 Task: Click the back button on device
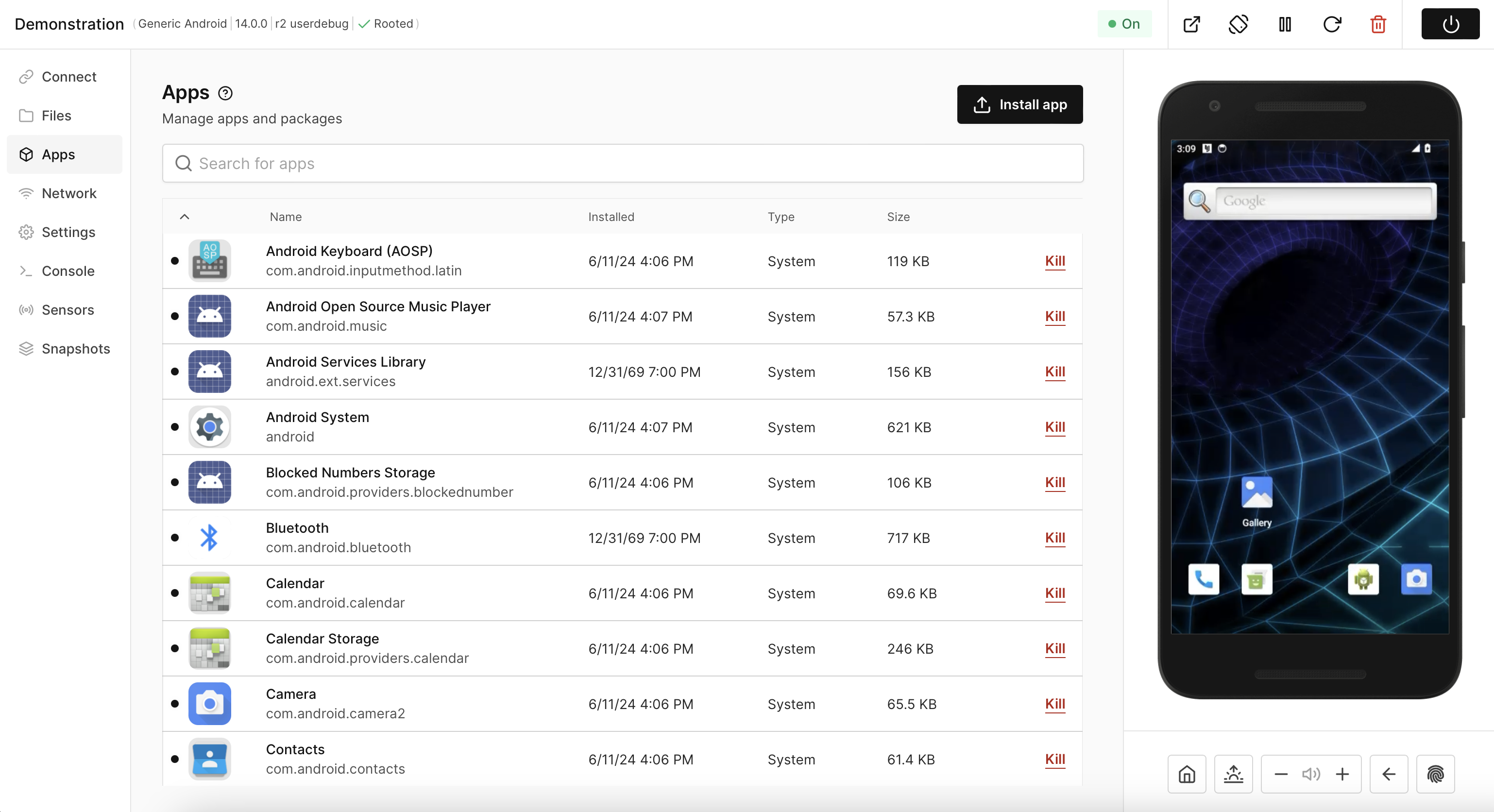tap(1388, 773)
